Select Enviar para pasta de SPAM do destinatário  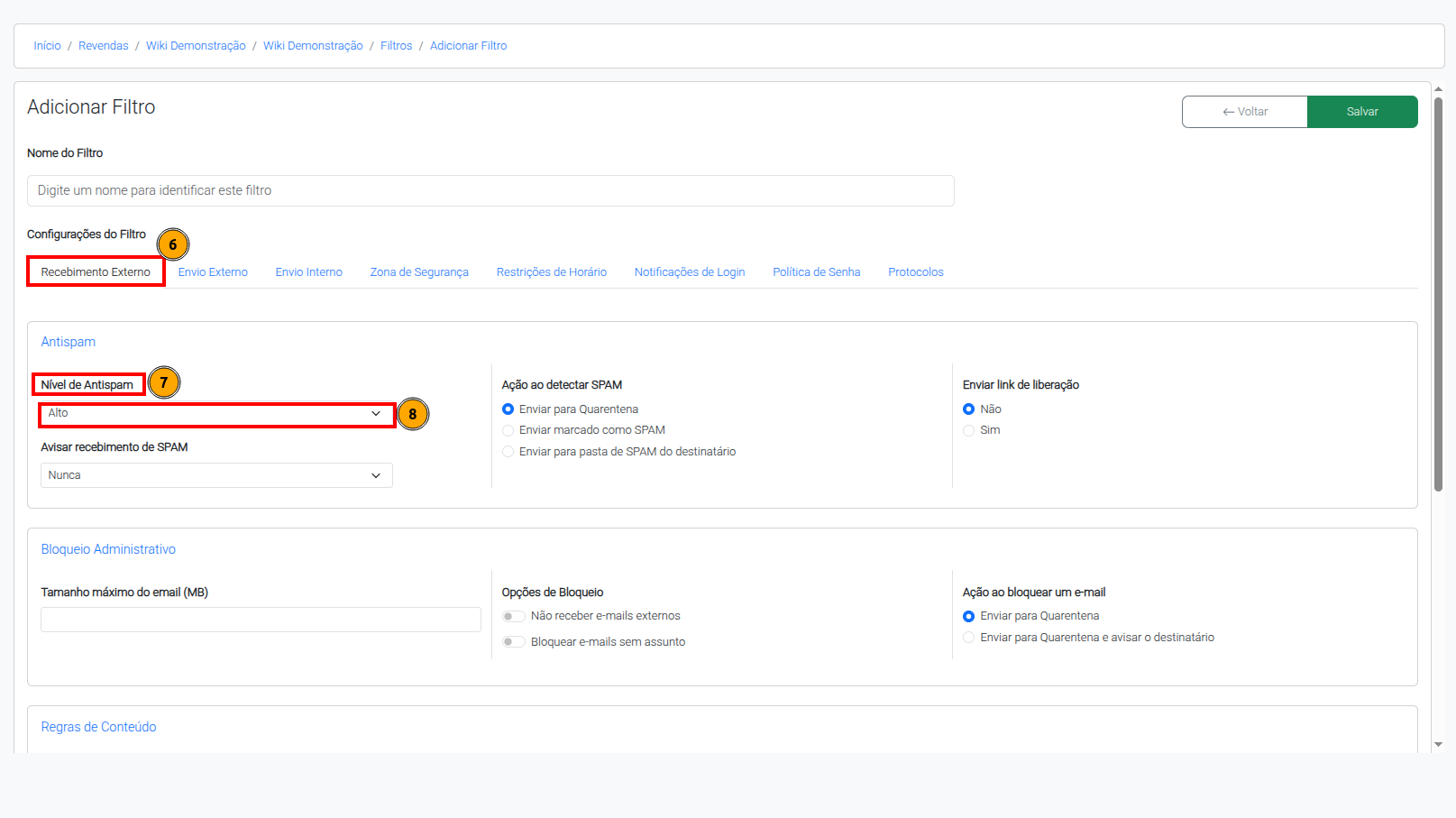point(508,452)
